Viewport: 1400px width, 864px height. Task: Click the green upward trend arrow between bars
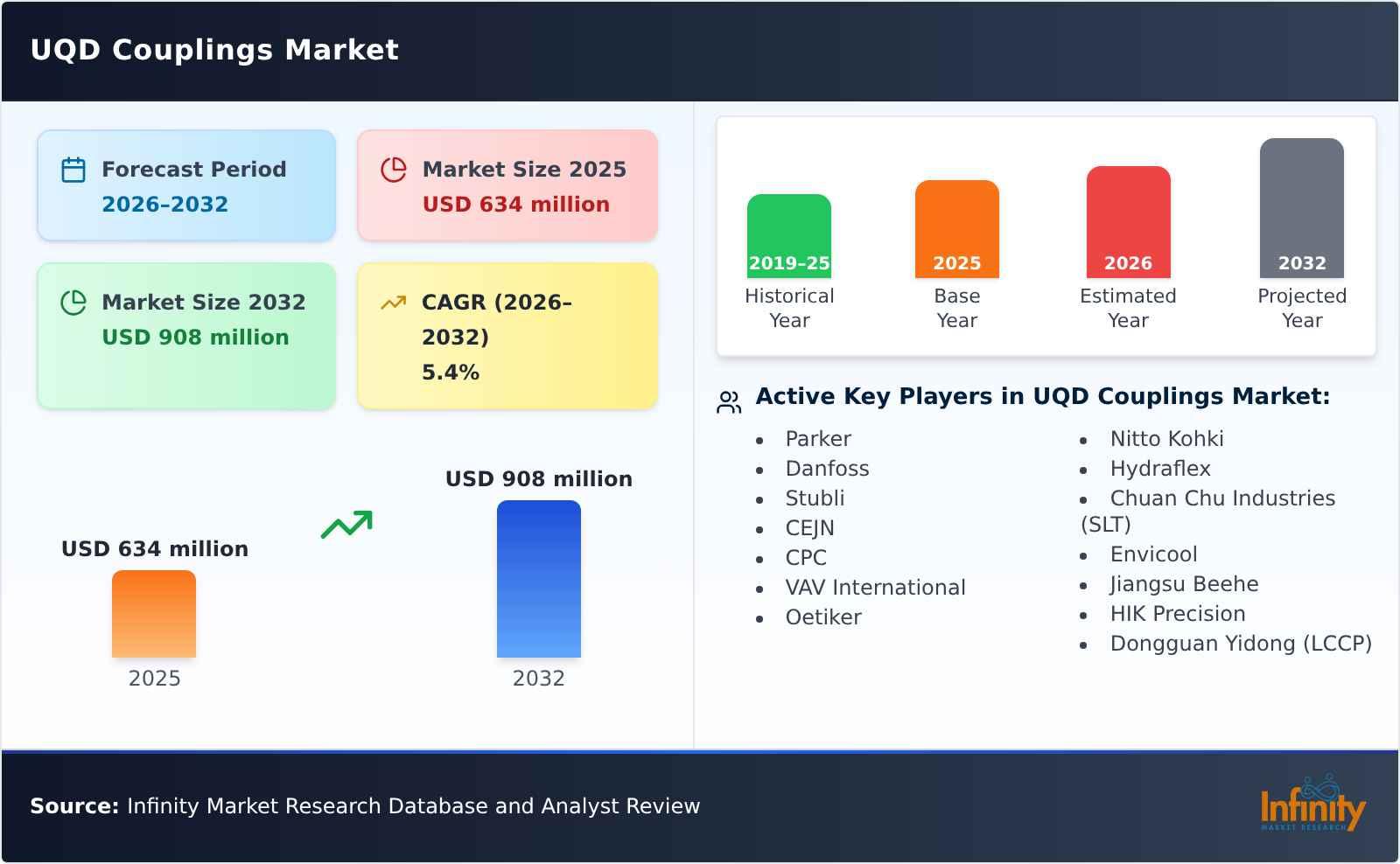coord(346,525)
